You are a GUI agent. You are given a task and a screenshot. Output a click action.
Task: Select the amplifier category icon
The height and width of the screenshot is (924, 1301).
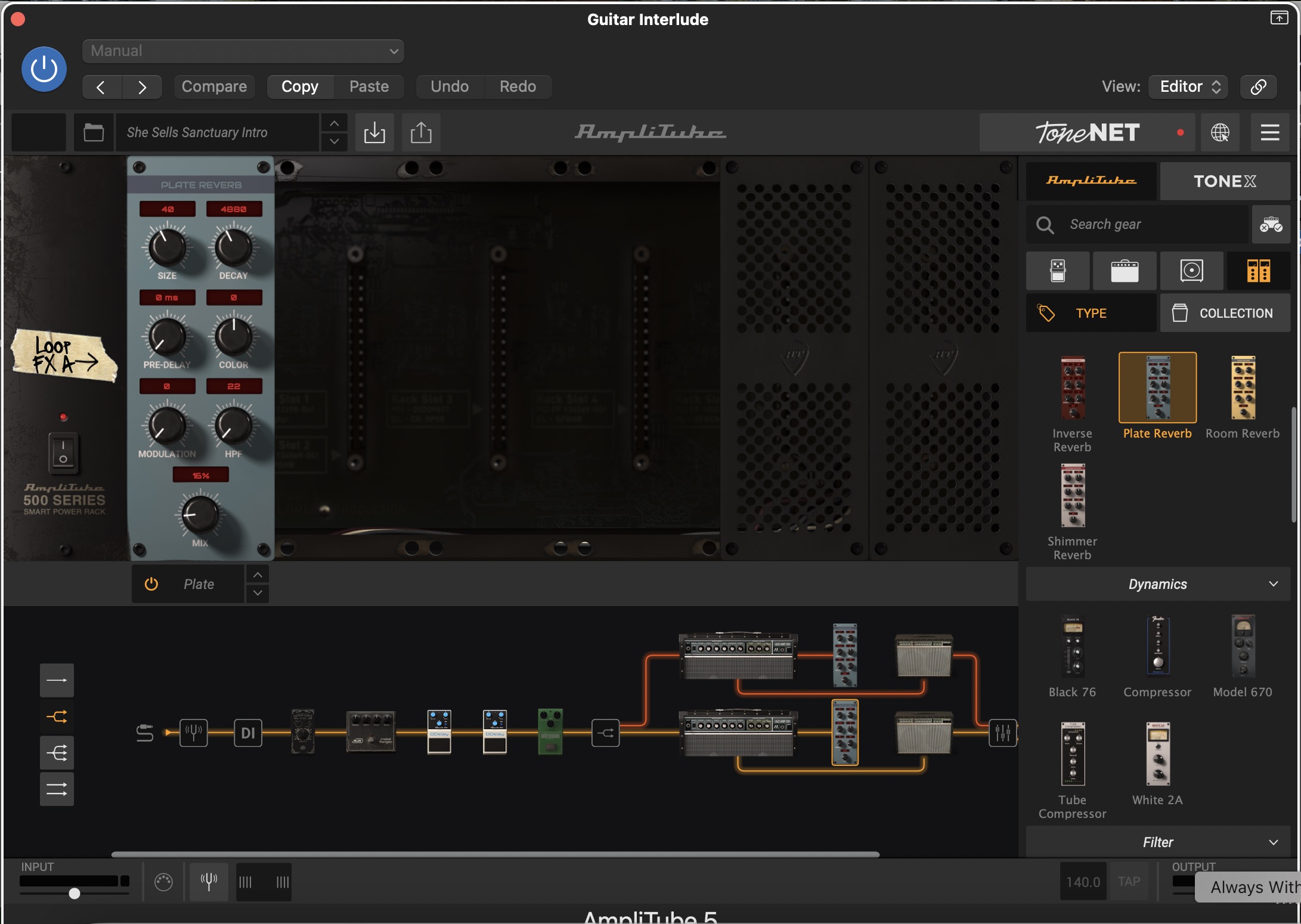pyautogui.click(x=1125, y=271)
